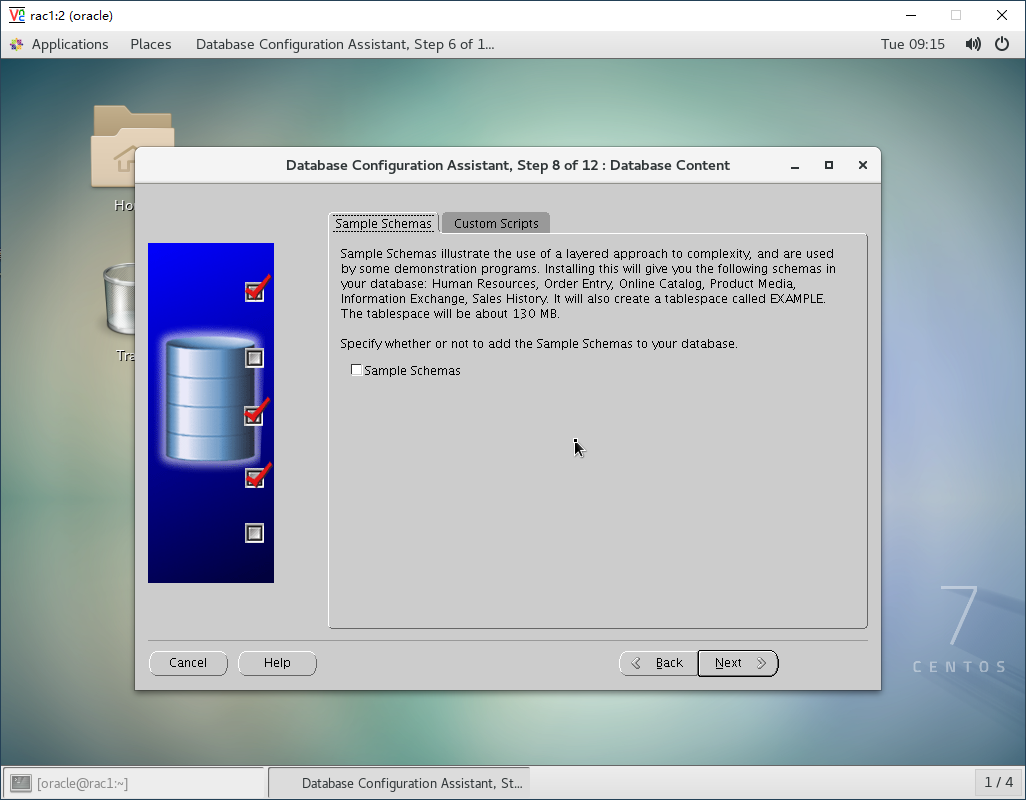Click the workspace switcher 1 / 4

tap(999, 782)
